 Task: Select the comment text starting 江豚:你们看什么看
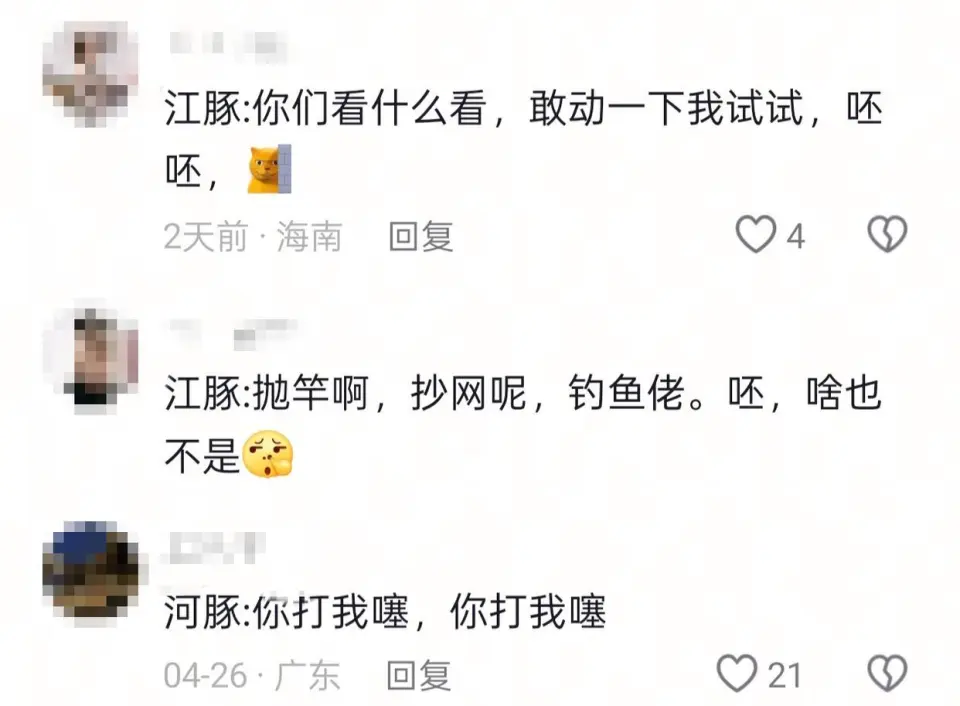[x=523, y=139]
